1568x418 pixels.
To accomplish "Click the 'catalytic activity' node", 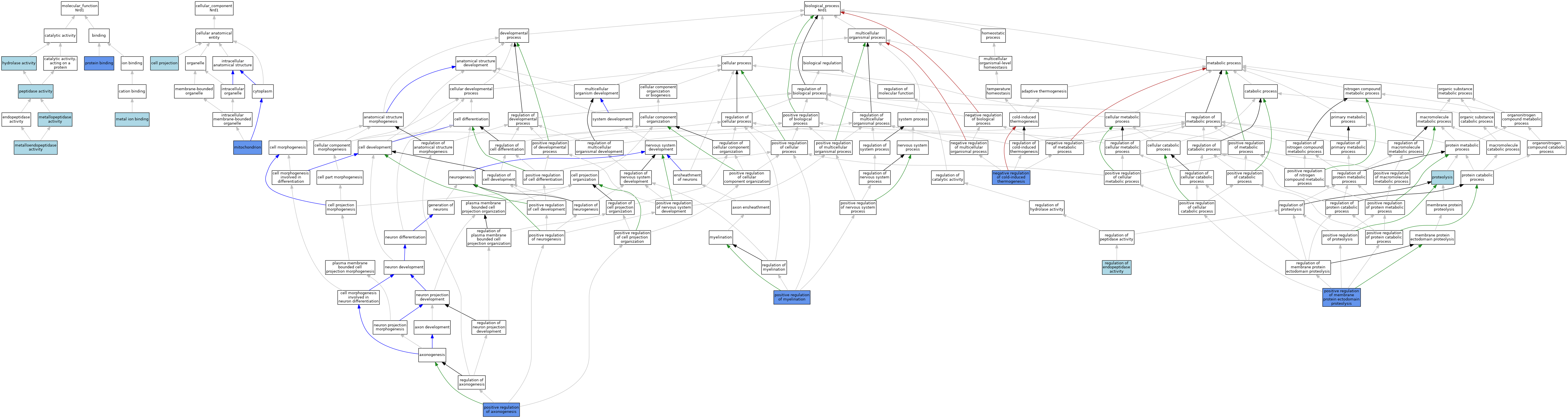I will (x=60, y=35).
